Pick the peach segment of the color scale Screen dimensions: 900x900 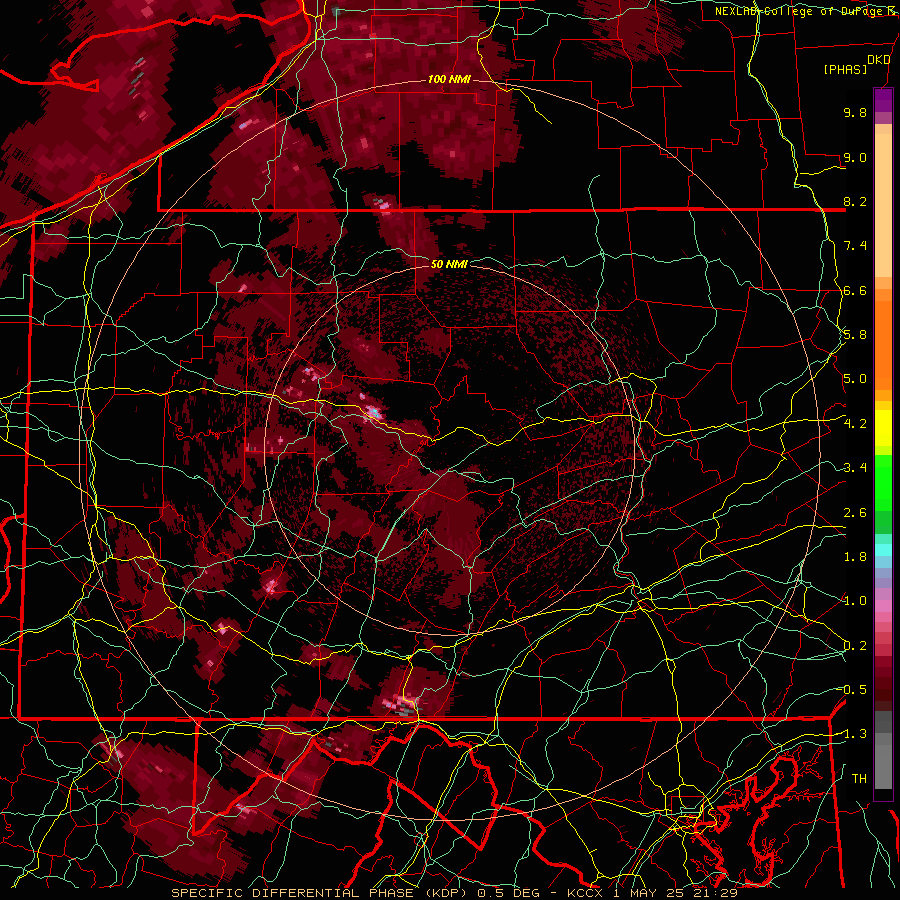point(883,205)
